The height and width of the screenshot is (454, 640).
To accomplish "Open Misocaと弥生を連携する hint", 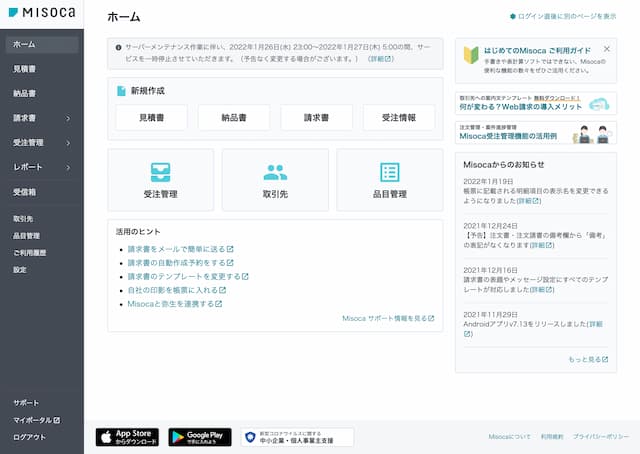I will coord(175,304).
